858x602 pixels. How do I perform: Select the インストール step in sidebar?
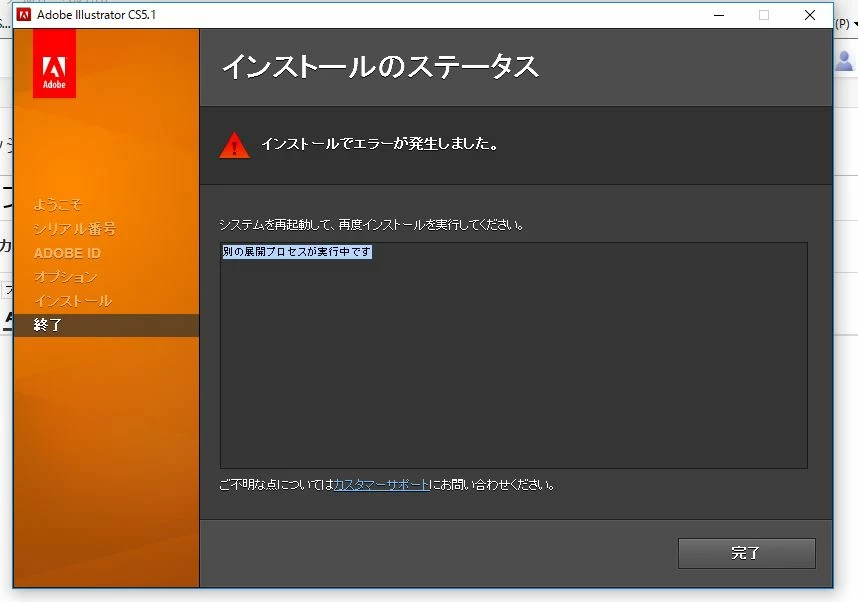click(x=73, y=300)
